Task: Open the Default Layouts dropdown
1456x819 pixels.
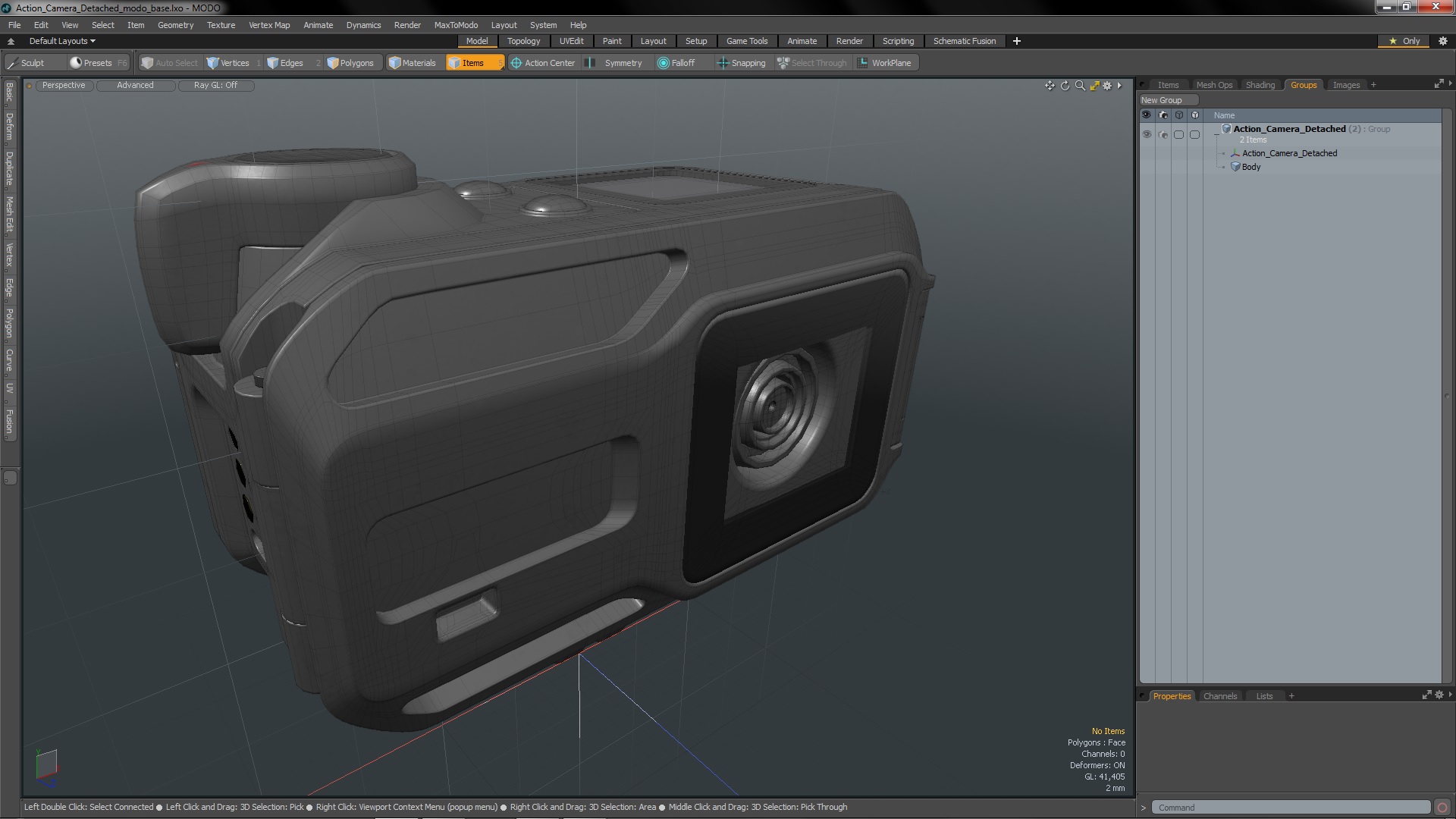Action: click(x=62, y=41)
